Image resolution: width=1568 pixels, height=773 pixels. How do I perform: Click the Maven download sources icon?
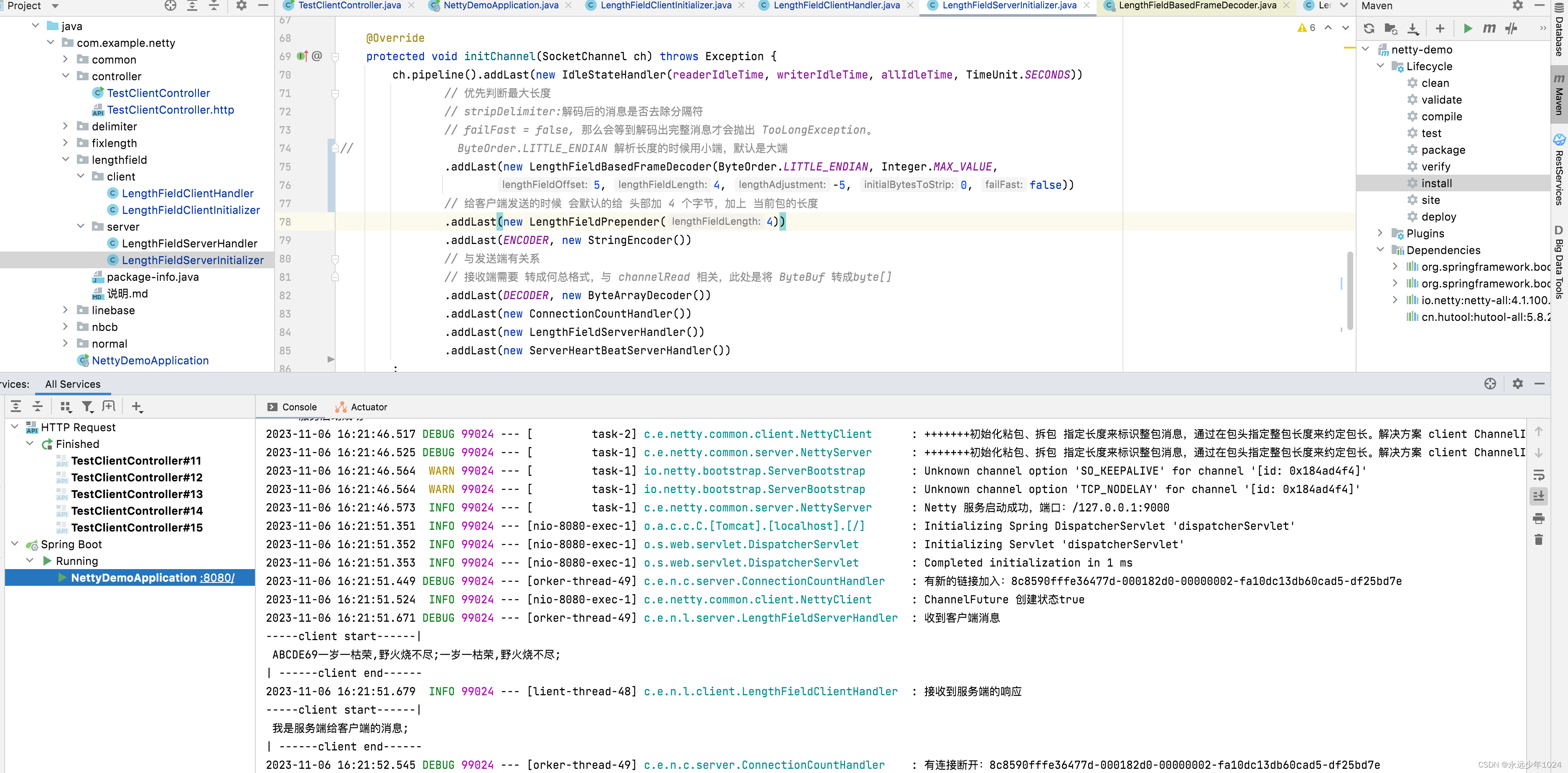click(x=1413, y=28)
